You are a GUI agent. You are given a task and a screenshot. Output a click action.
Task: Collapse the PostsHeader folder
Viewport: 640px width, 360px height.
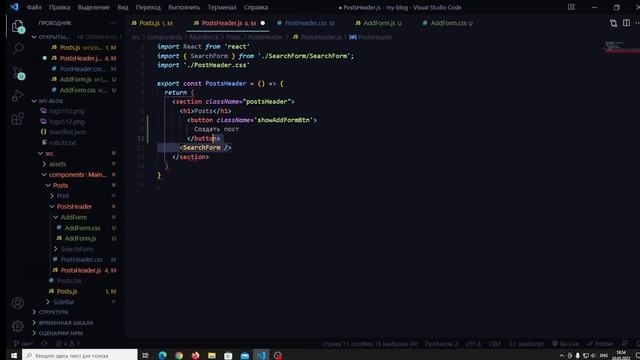(x=52, y=207)
